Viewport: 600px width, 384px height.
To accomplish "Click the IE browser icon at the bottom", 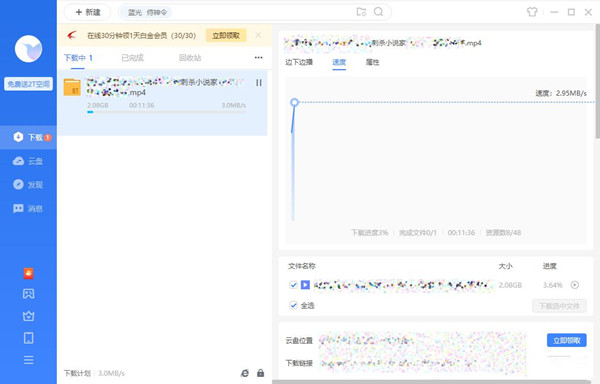I will 245,373.
